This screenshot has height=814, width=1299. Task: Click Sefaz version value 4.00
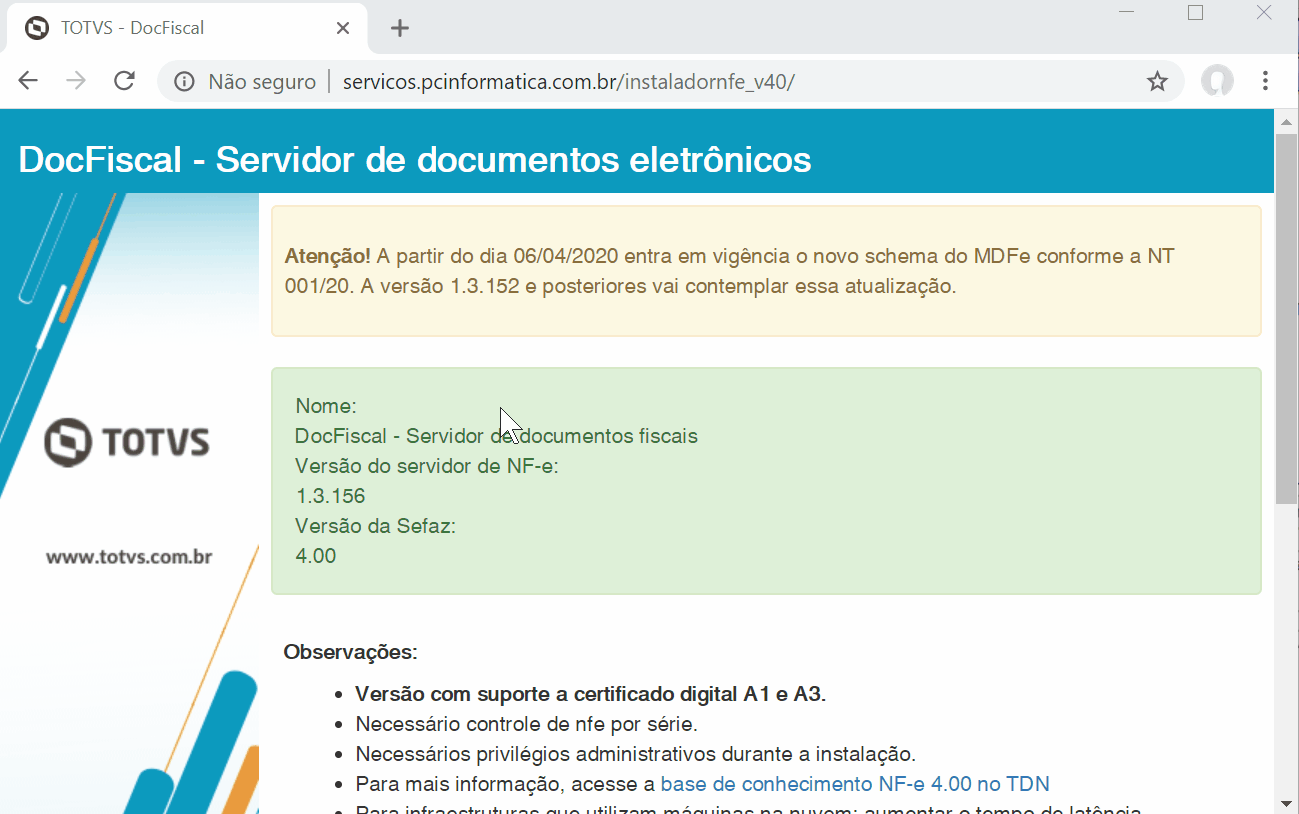[x=316, y=556]
